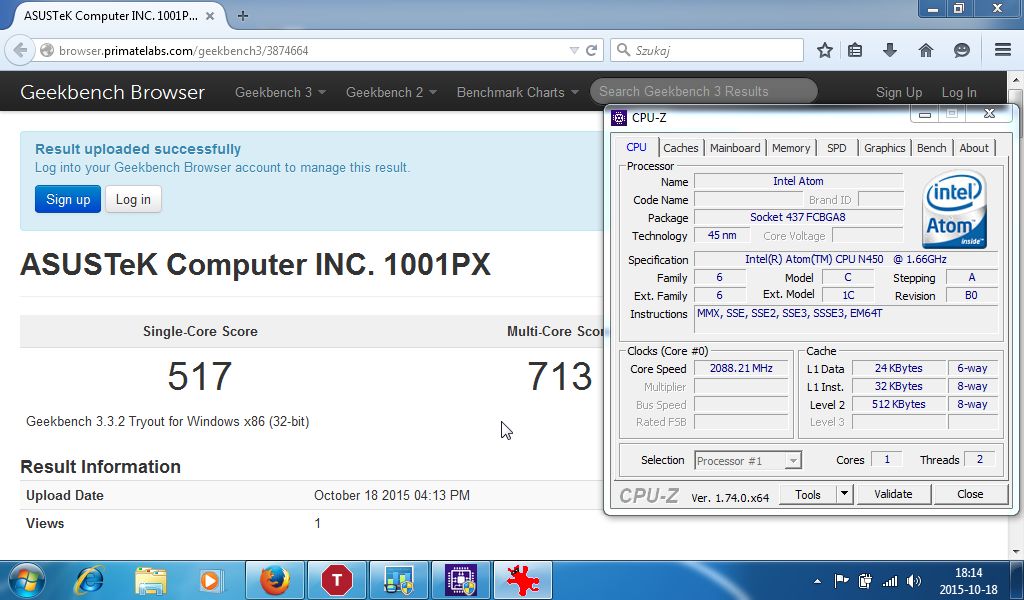The width and height of the screenshot is (1024, 600).
Task: Switch to CPU tab in CPU-Z
Action: pyautogui.click(x=636, y=148)
